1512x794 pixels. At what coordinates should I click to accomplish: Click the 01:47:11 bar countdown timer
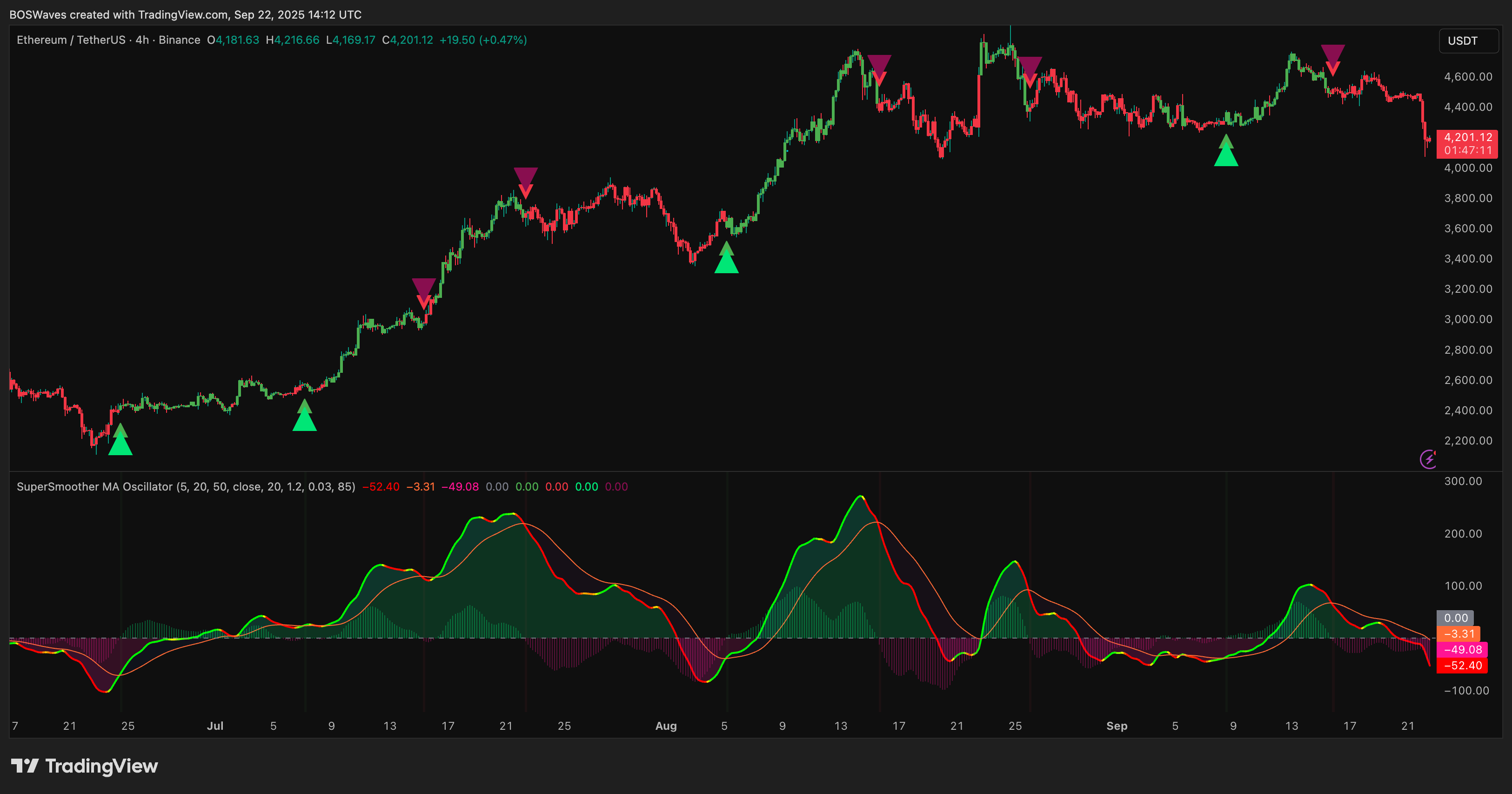[x=1468, y=150]
